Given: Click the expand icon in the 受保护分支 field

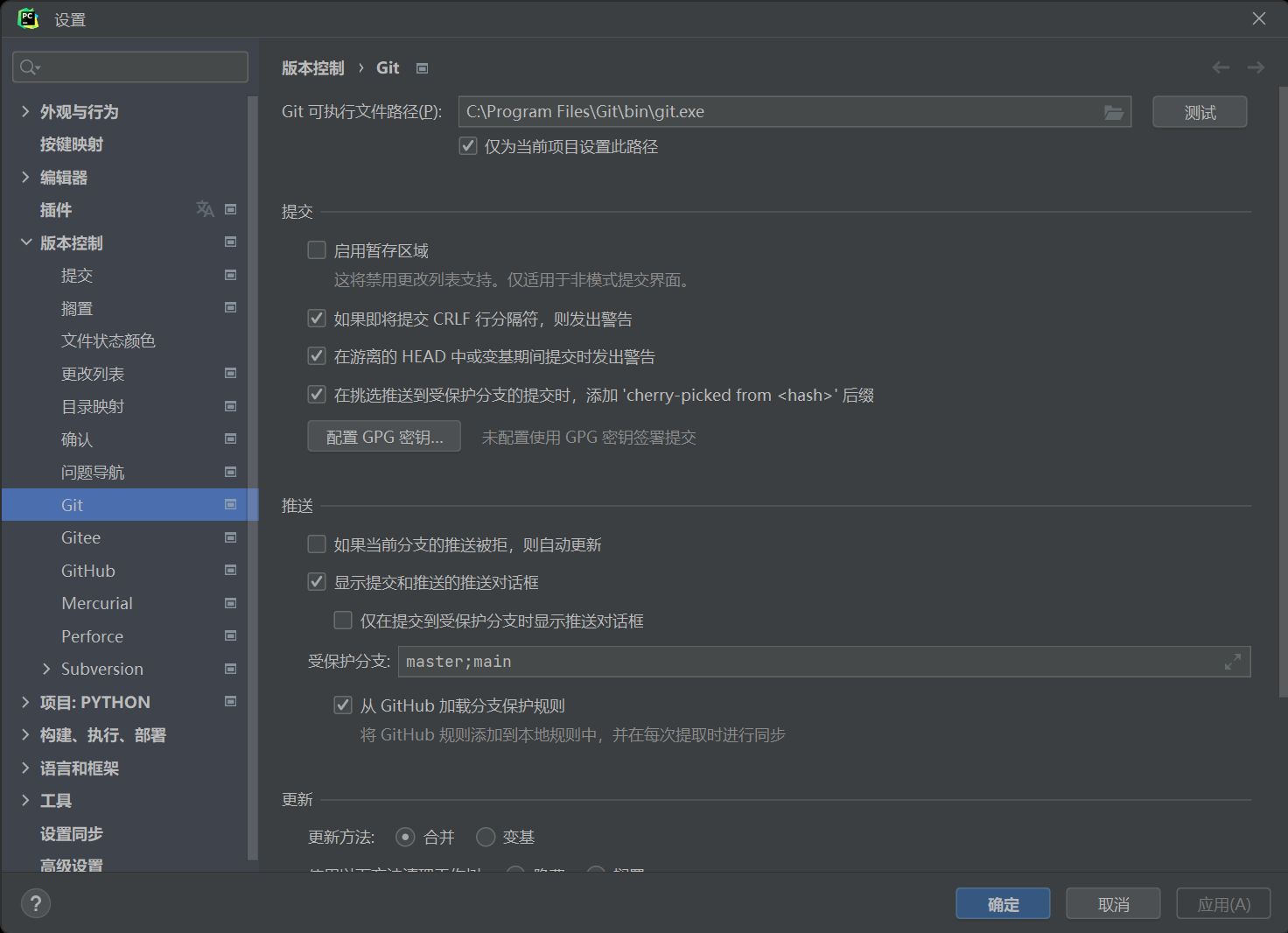Looking at the screenshot, I should 1233,662.
